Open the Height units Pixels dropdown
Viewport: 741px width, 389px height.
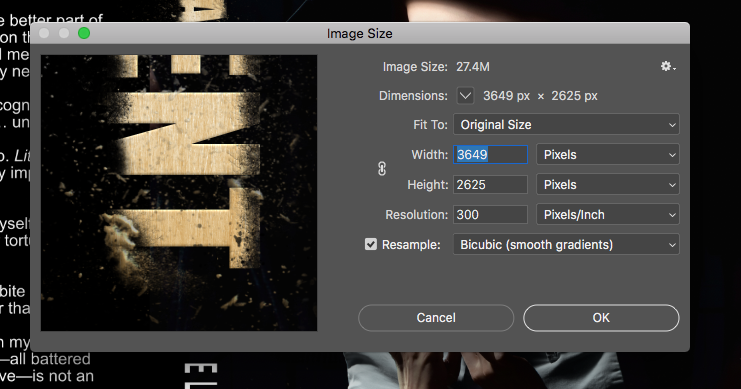(608, 185)
